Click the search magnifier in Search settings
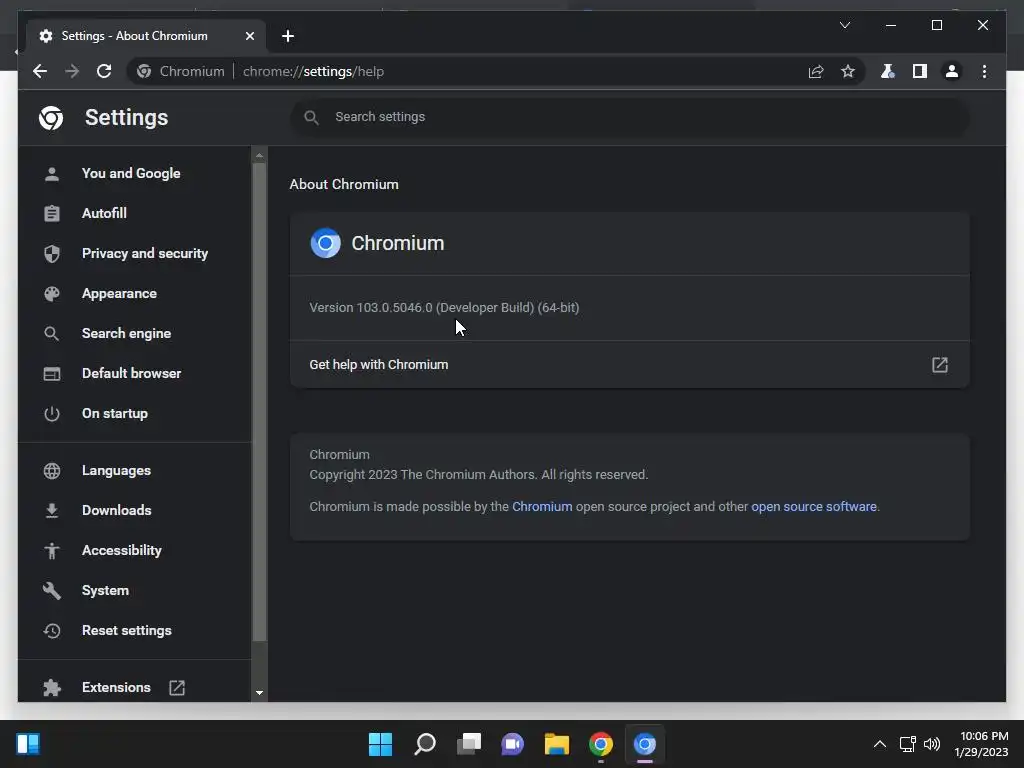 point(312,118)
